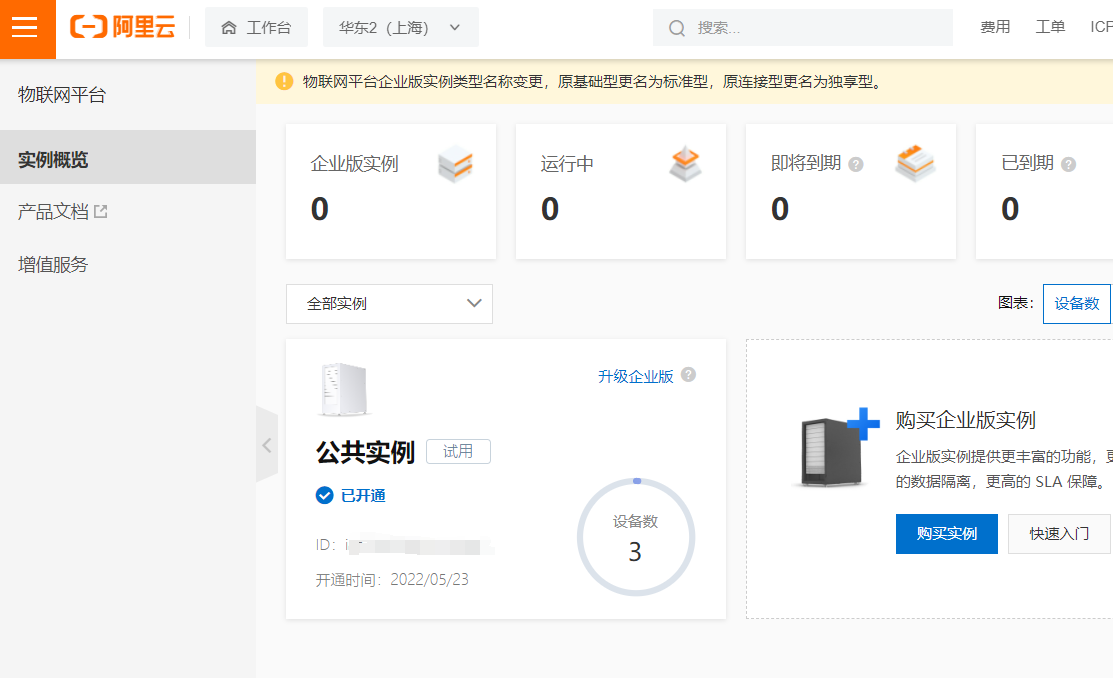Collapse the left sidebar with arrow handle

[x=266, y=445]
